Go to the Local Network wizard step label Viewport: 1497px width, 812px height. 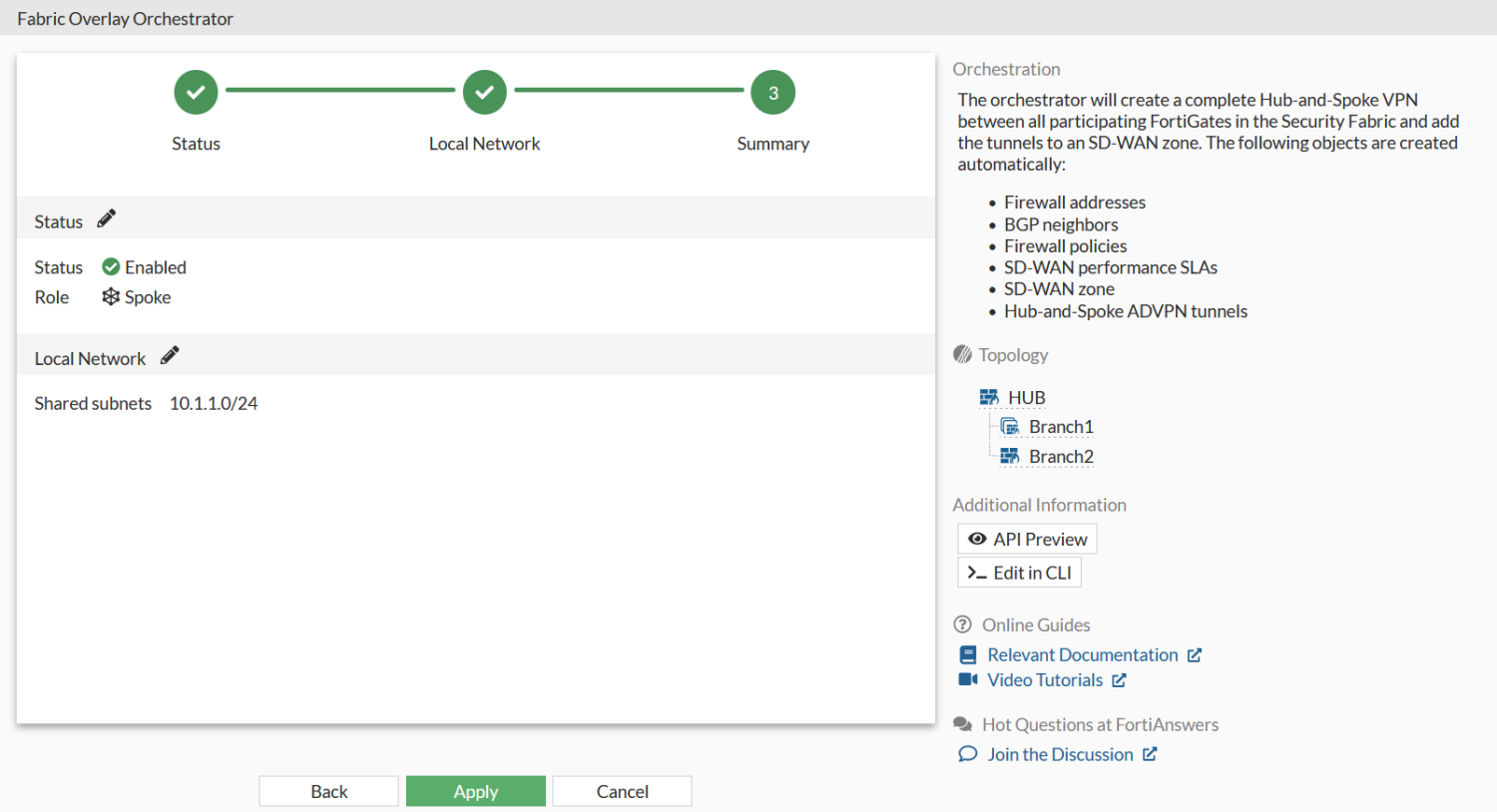tap(484, 144)
